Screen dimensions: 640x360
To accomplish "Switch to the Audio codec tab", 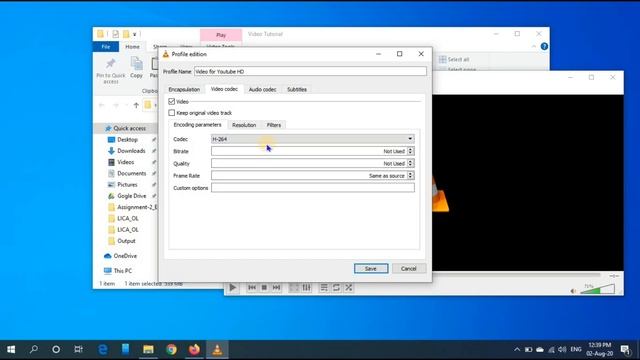I will (x=262, y=89).
